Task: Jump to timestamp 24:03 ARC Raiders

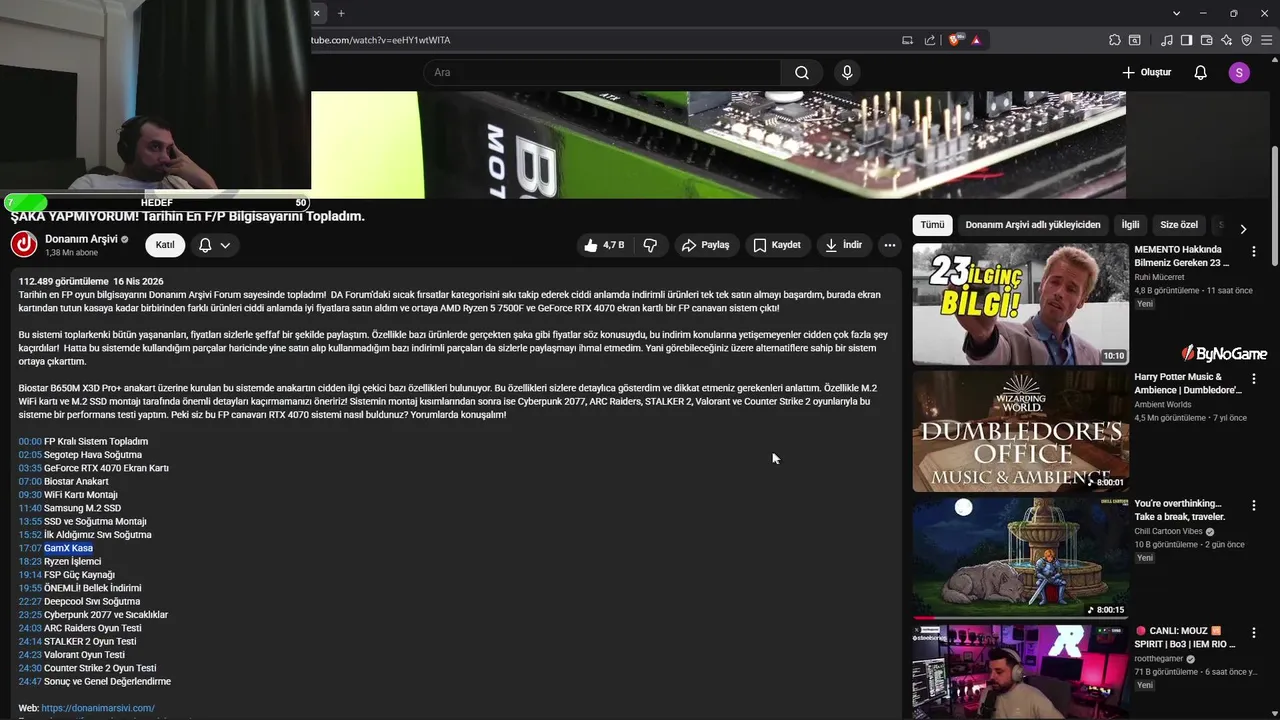Action: 30,628
